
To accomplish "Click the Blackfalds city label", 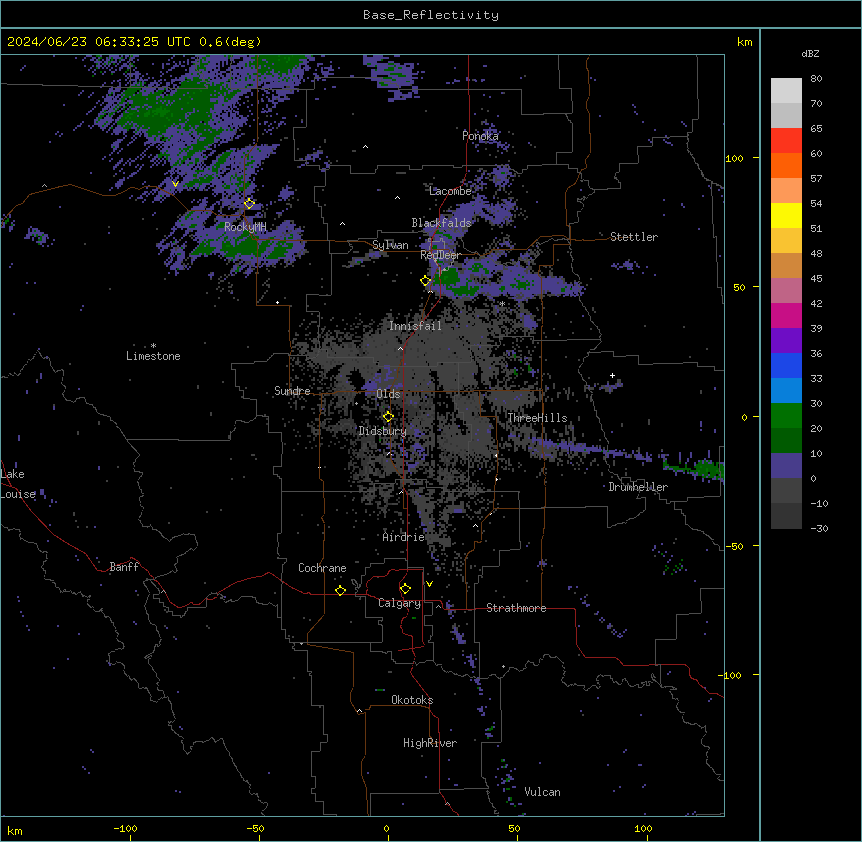I will (441, 223).
